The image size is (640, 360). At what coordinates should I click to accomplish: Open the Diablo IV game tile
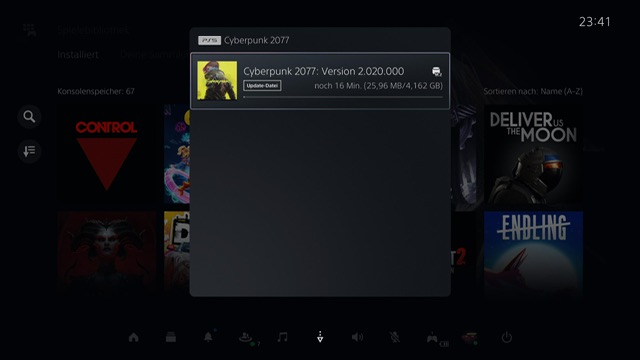click(x=107, y=253)
